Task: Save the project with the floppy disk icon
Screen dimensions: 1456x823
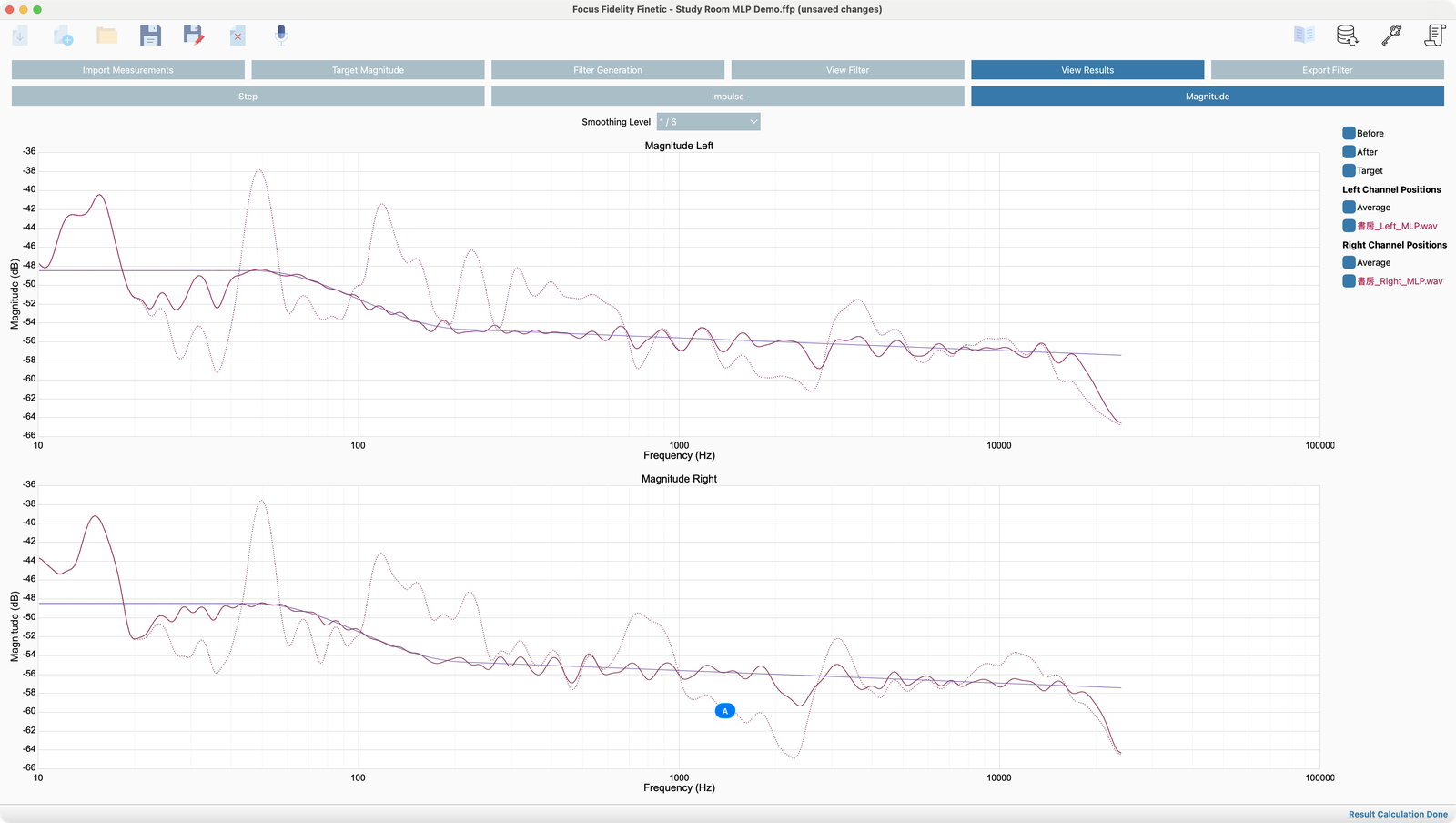Action: point(150,36)
